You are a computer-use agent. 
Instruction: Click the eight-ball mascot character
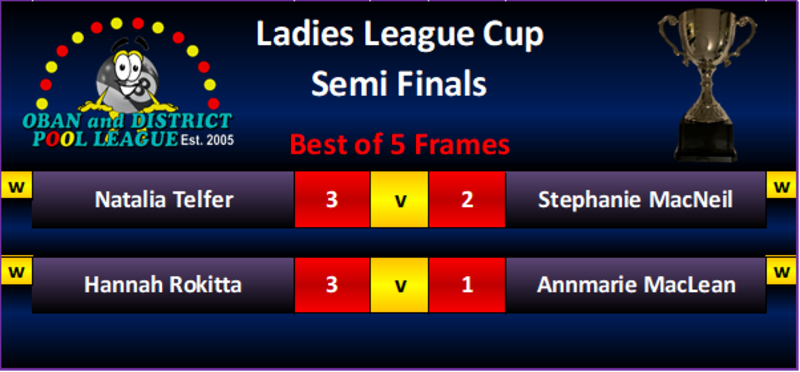tap(128, 78)
